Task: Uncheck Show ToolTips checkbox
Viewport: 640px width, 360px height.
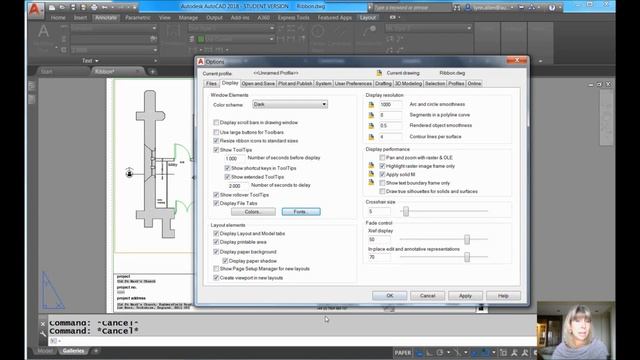Action: click(x=216, y=150)
